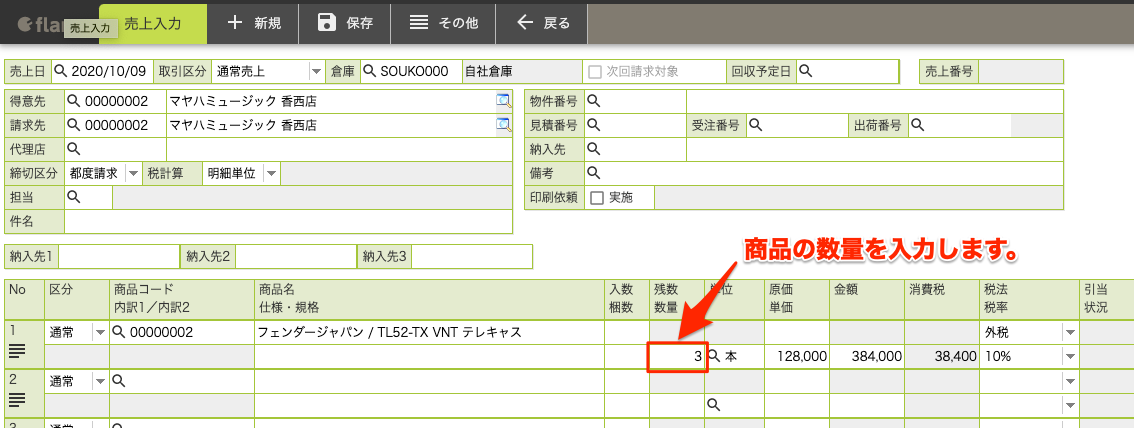Expand the 取引区分 dropdown

pos(316,71)
